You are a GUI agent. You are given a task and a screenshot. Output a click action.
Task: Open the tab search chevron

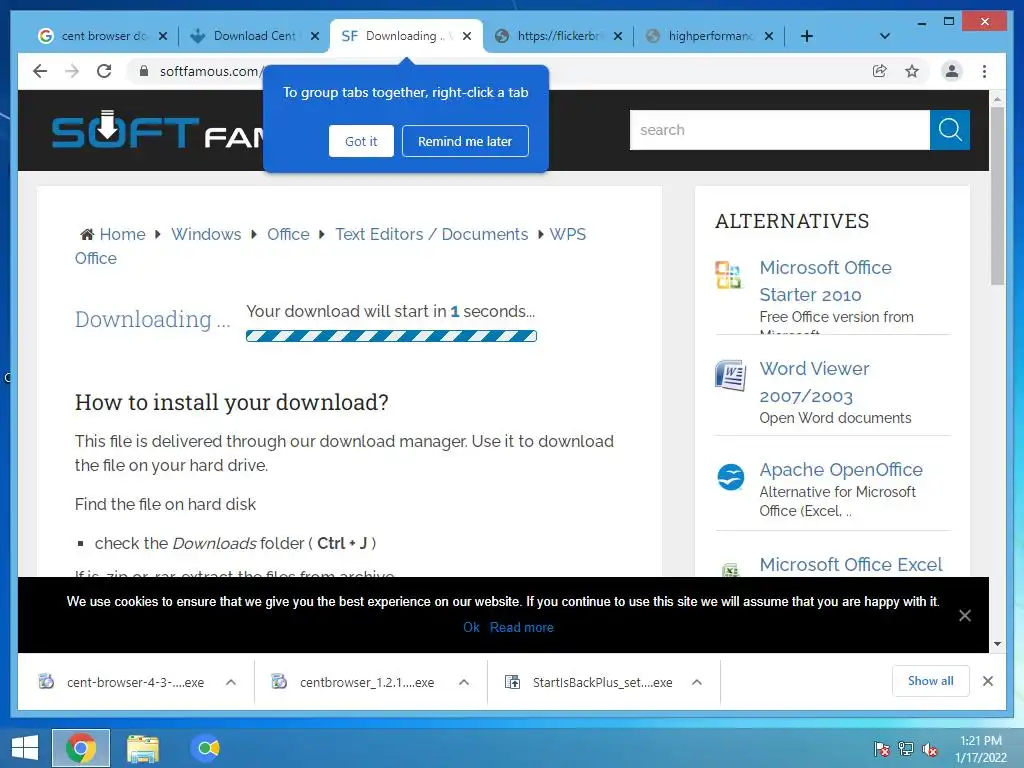pos(884,36)
